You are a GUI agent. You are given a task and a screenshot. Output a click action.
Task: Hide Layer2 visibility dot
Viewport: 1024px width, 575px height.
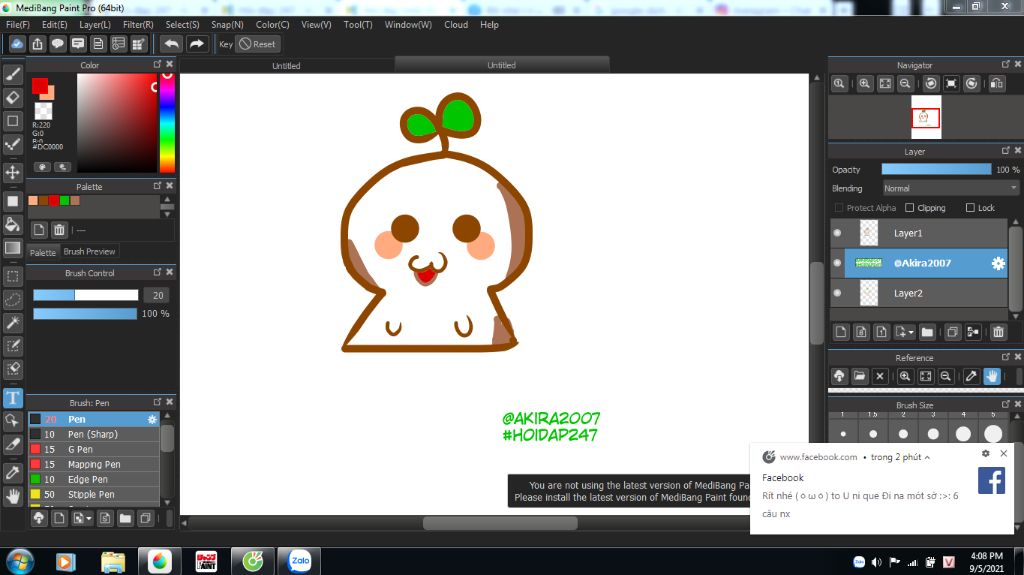click(x=838, y=293)
